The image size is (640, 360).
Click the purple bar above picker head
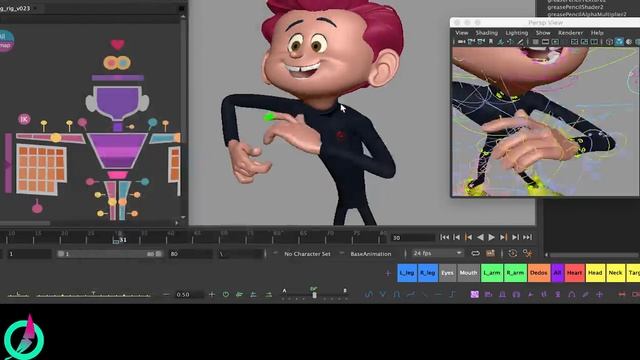(x=118, y=78)
